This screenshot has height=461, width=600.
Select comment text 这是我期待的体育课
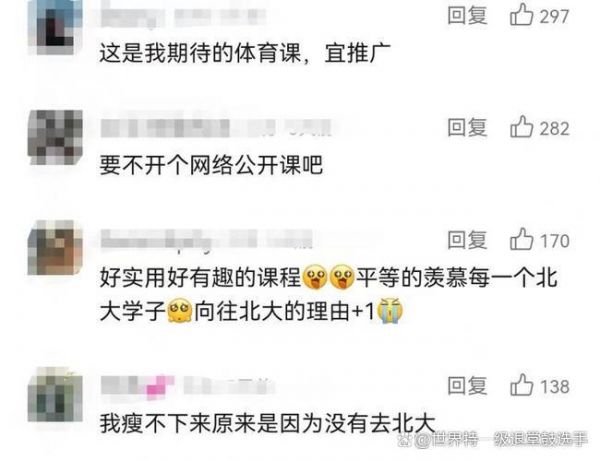(x=200, y=53)
